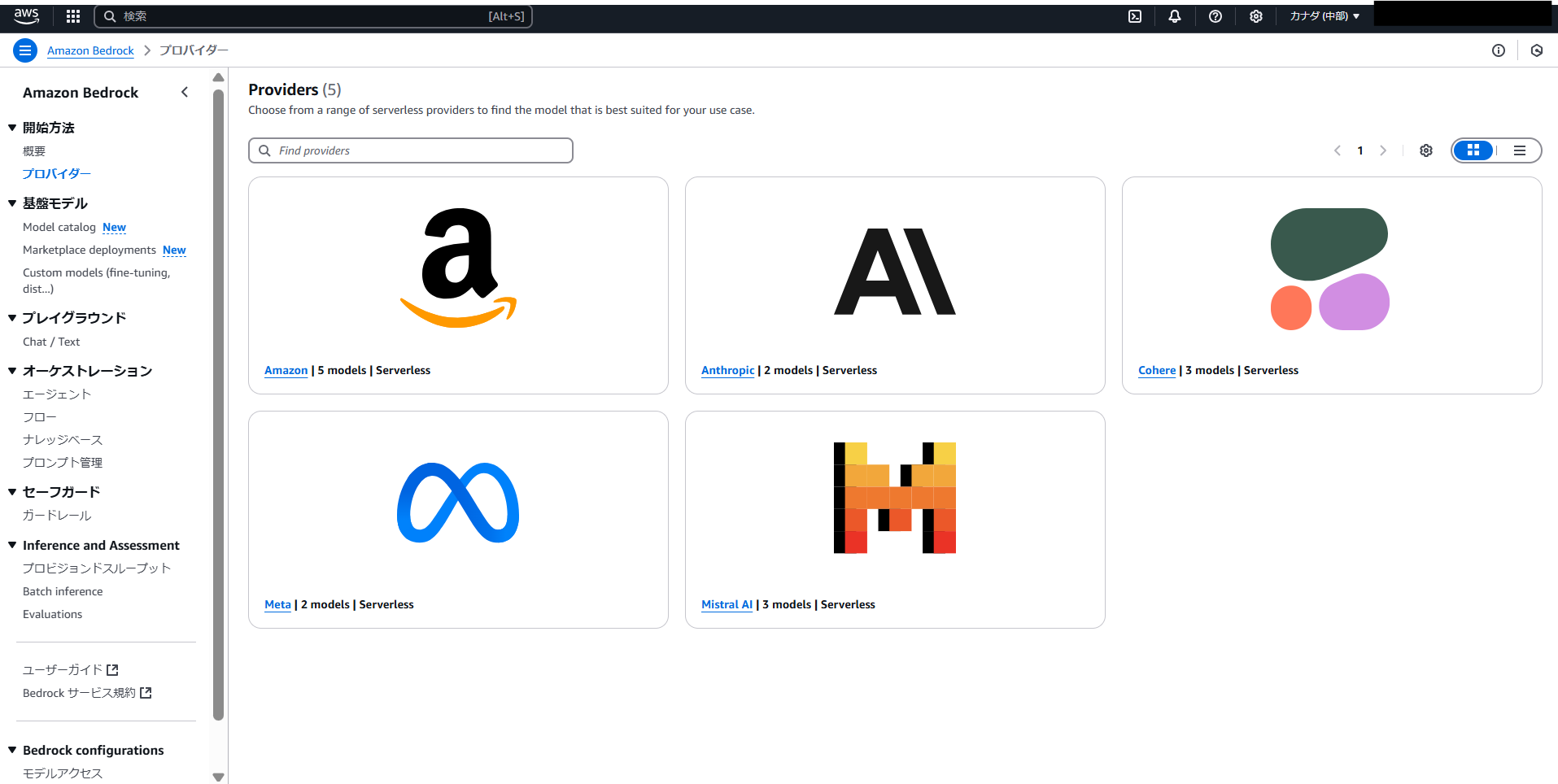The width and height of the screenshot is (1558, 784).
Task: Open プロンプト管理 in the sidebar
Action: click(x=63, y=463)
